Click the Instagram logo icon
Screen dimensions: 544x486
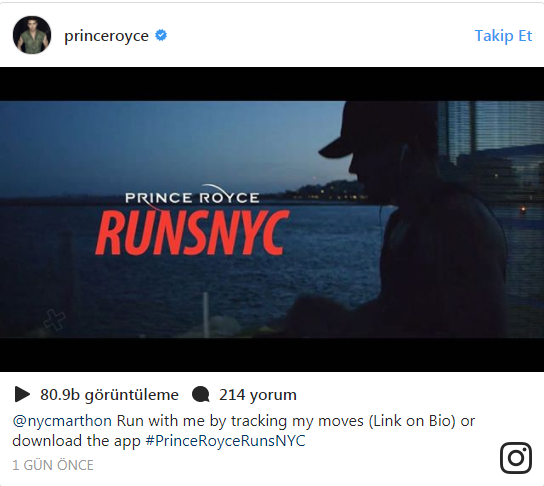pos(516,458)
